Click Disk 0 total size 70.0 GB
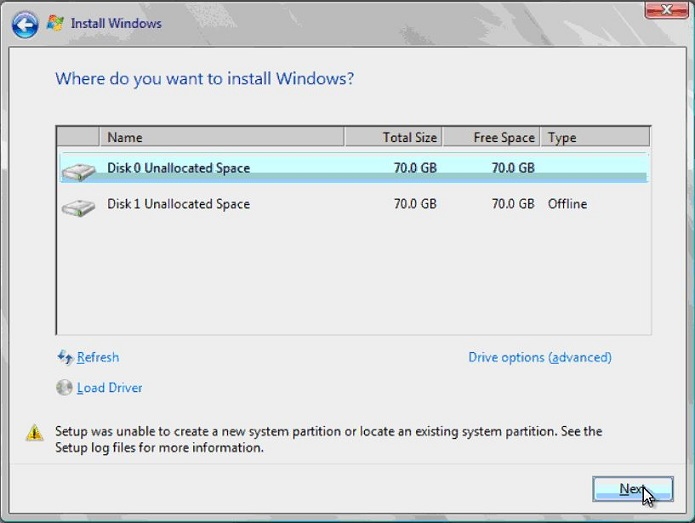695x523 pixels. pyautogui.click(x=415, y=168)
